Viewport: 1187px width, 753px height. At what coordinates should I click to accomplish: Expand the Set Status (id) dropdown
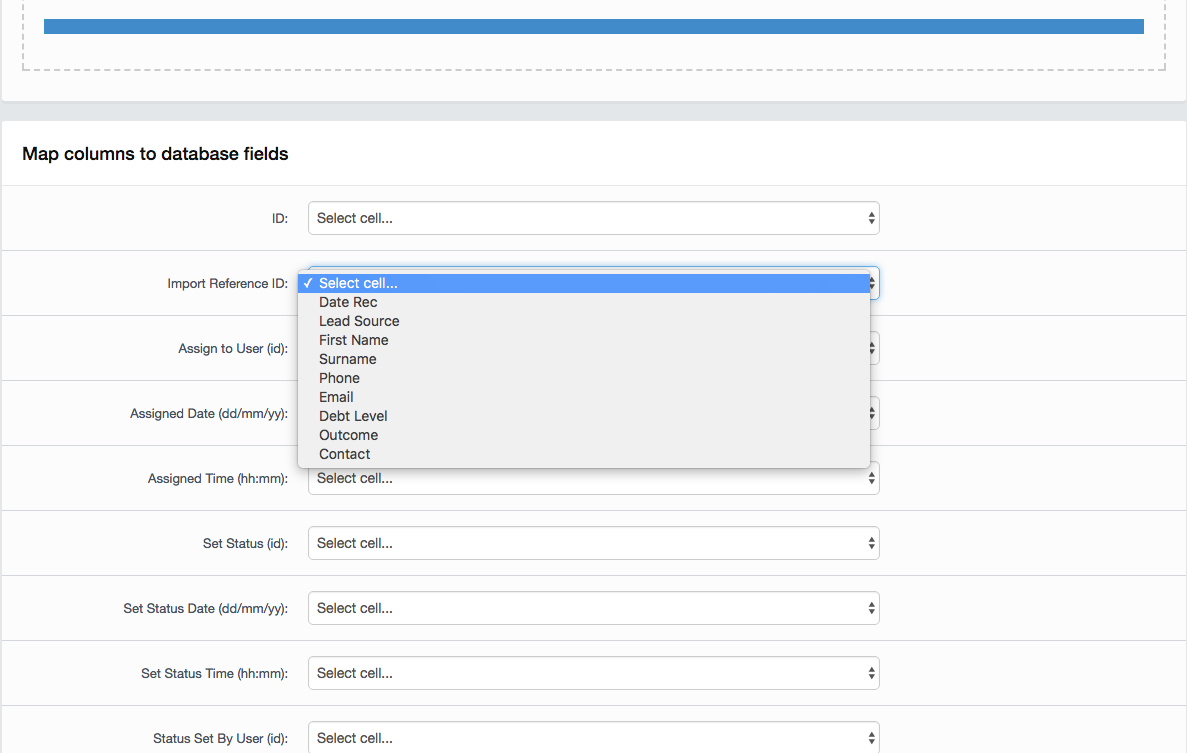coord(593,543)
